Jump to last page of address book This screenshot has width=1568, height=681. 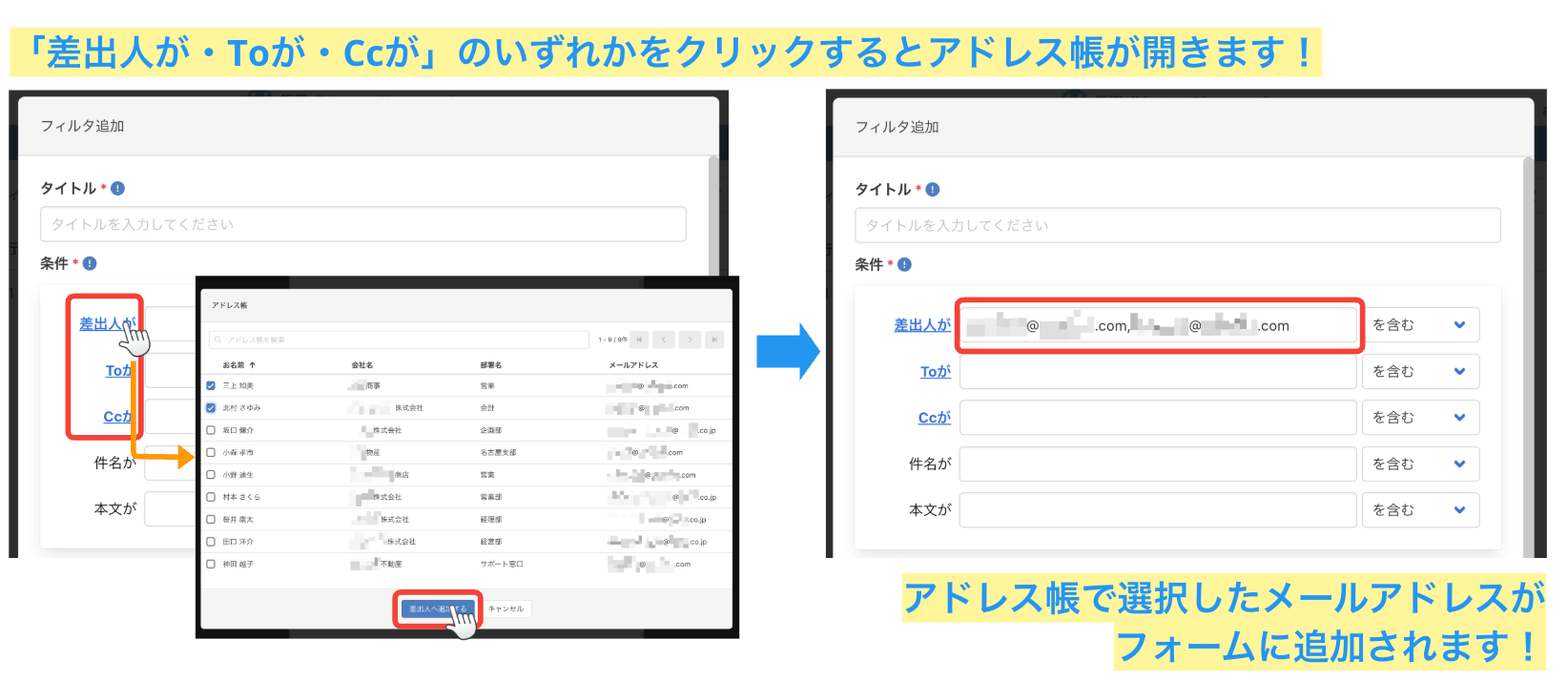714,340
